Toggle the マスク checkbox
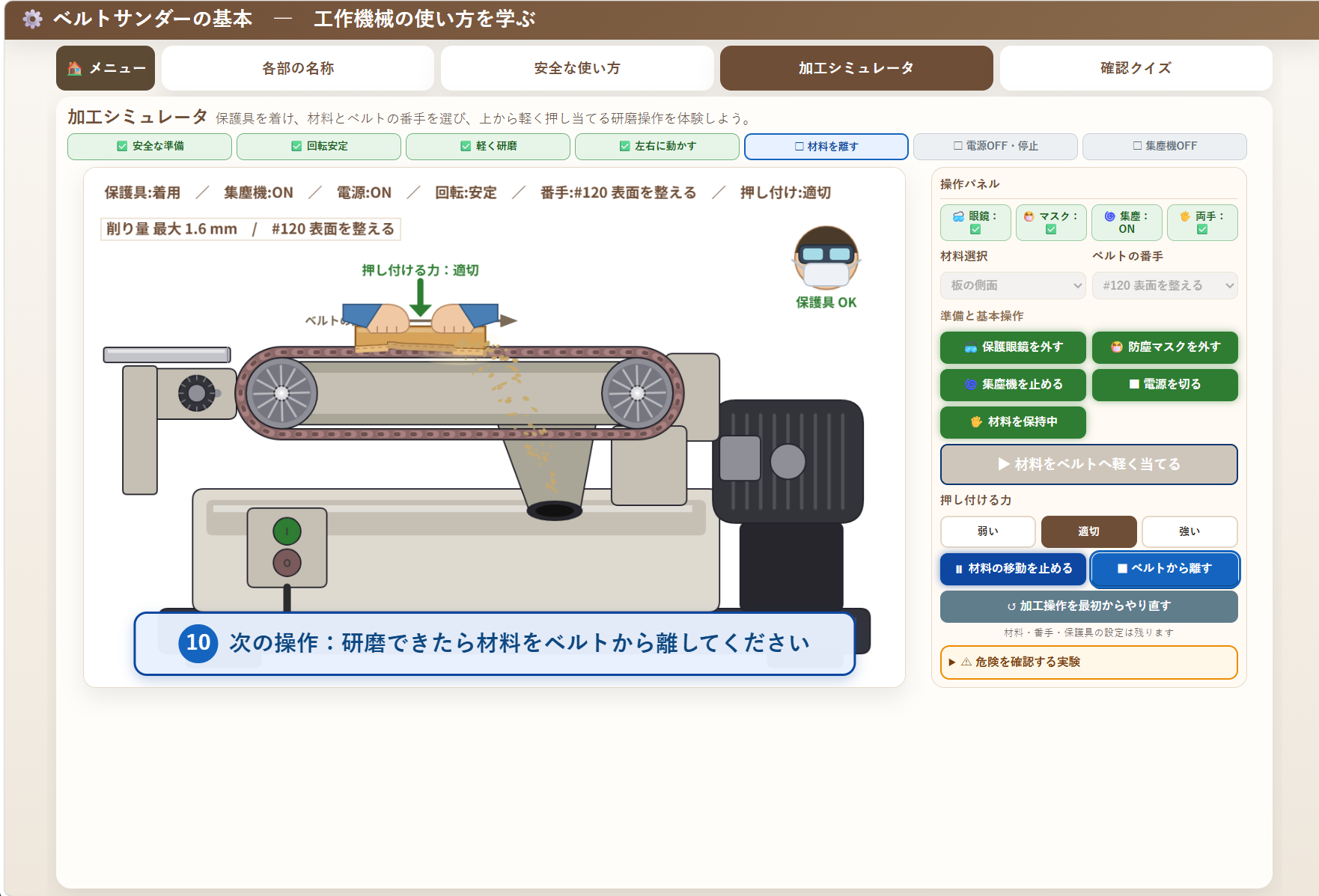The height and width of the screenshot is (896, 1319). pyautogui.click(x=1051, y=230)
